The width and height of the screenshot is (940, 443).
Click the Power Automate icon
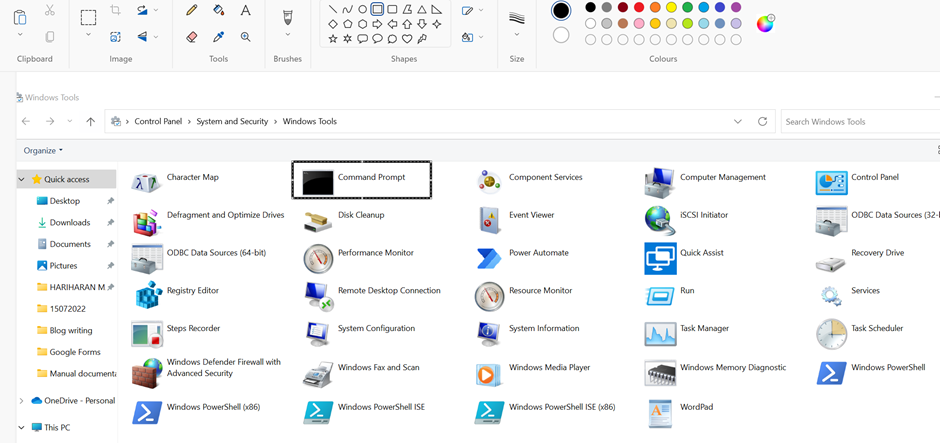[489, 258]
